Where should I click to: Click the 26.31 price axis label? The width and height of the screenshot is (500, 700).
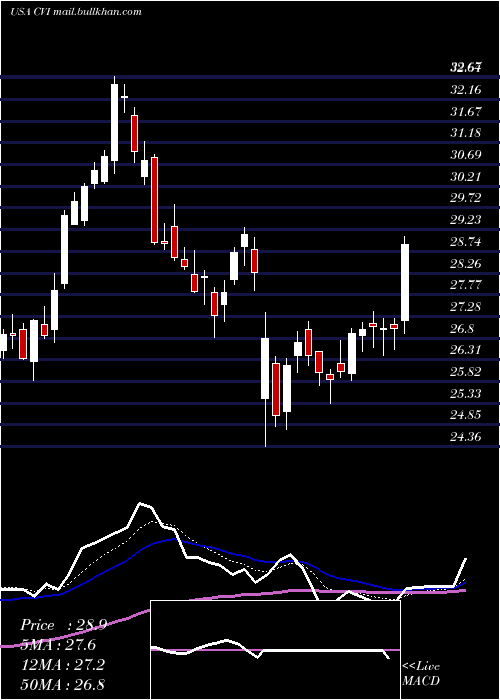point(466,350)
